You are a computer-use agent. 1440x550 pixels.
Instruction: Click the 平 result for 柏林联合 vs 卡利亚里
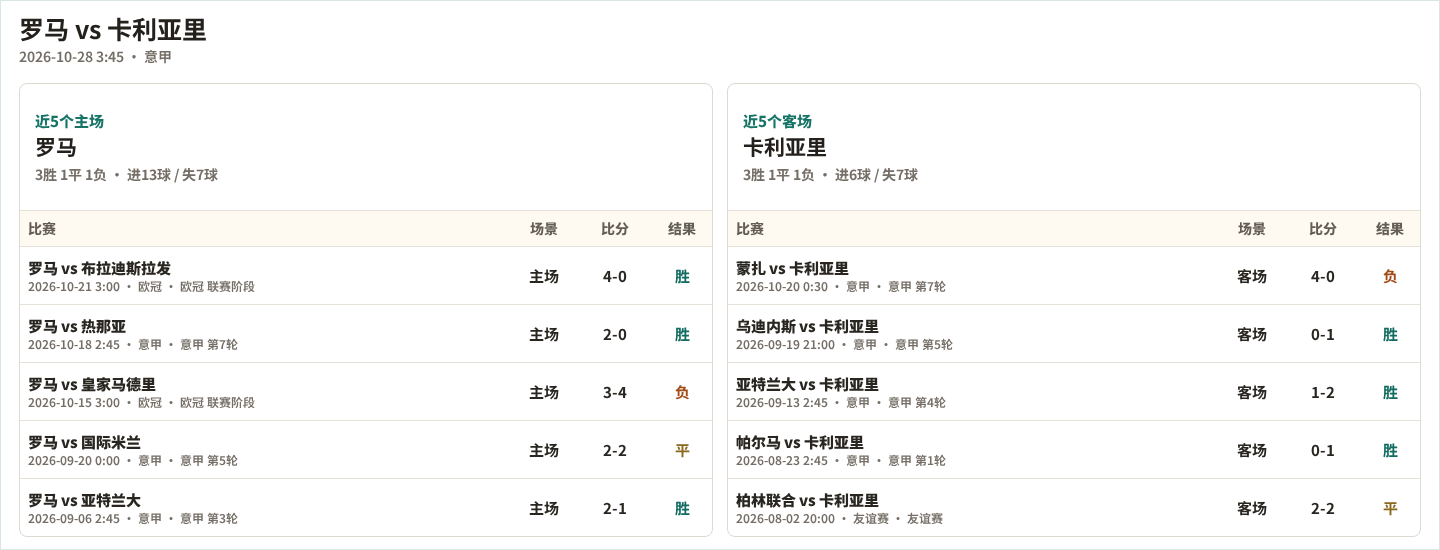point(1390,508)
